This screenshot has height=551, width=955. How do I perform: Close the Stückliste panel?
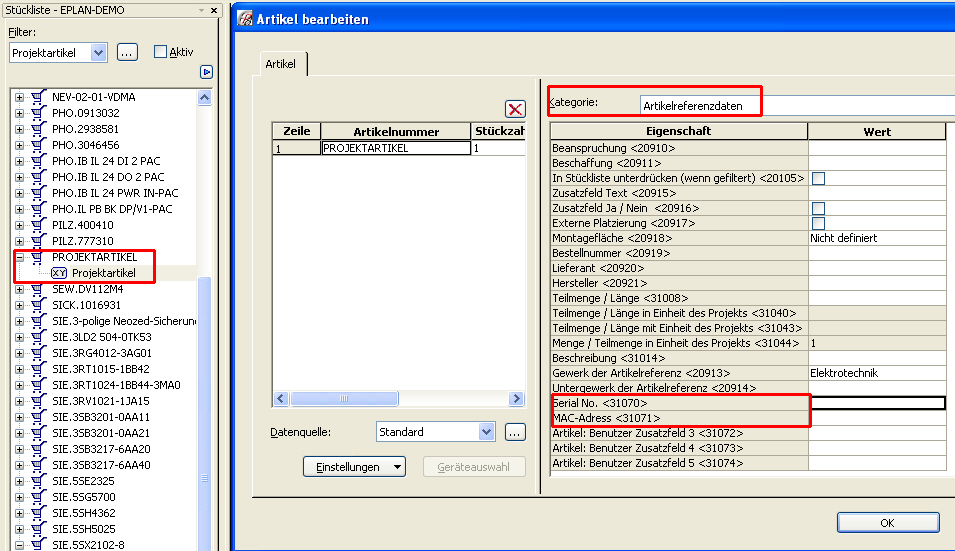pos(214,10)
